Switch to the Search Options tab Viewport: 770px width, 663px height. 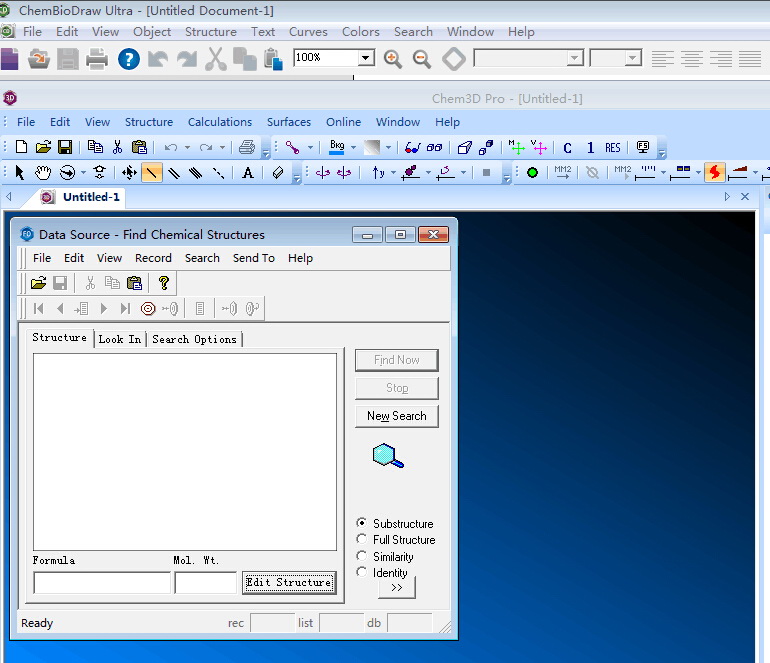click(194, 339)
